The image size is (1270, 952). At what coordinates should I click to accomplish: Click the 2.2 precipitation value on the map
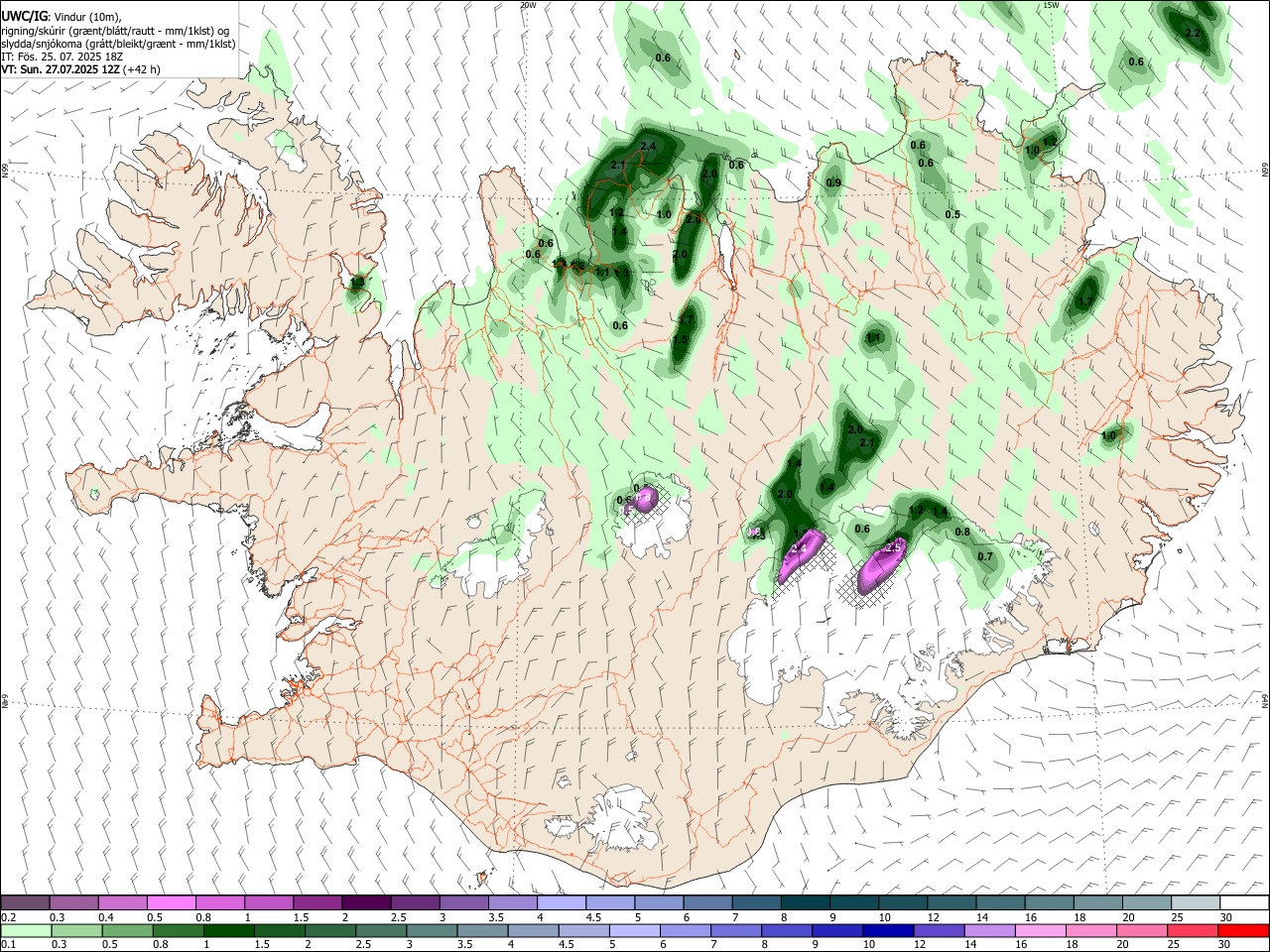(1194, 33)
